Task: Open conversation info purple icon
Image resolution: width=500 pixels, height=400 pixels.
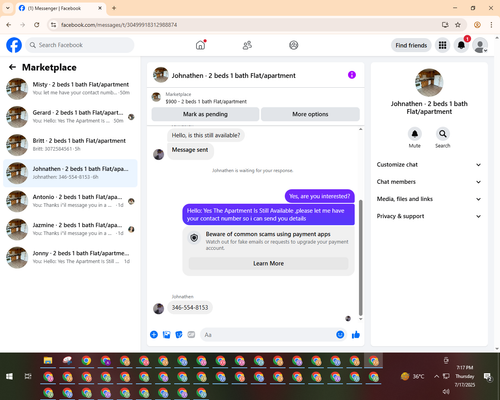Action: [x=352, y=75]
